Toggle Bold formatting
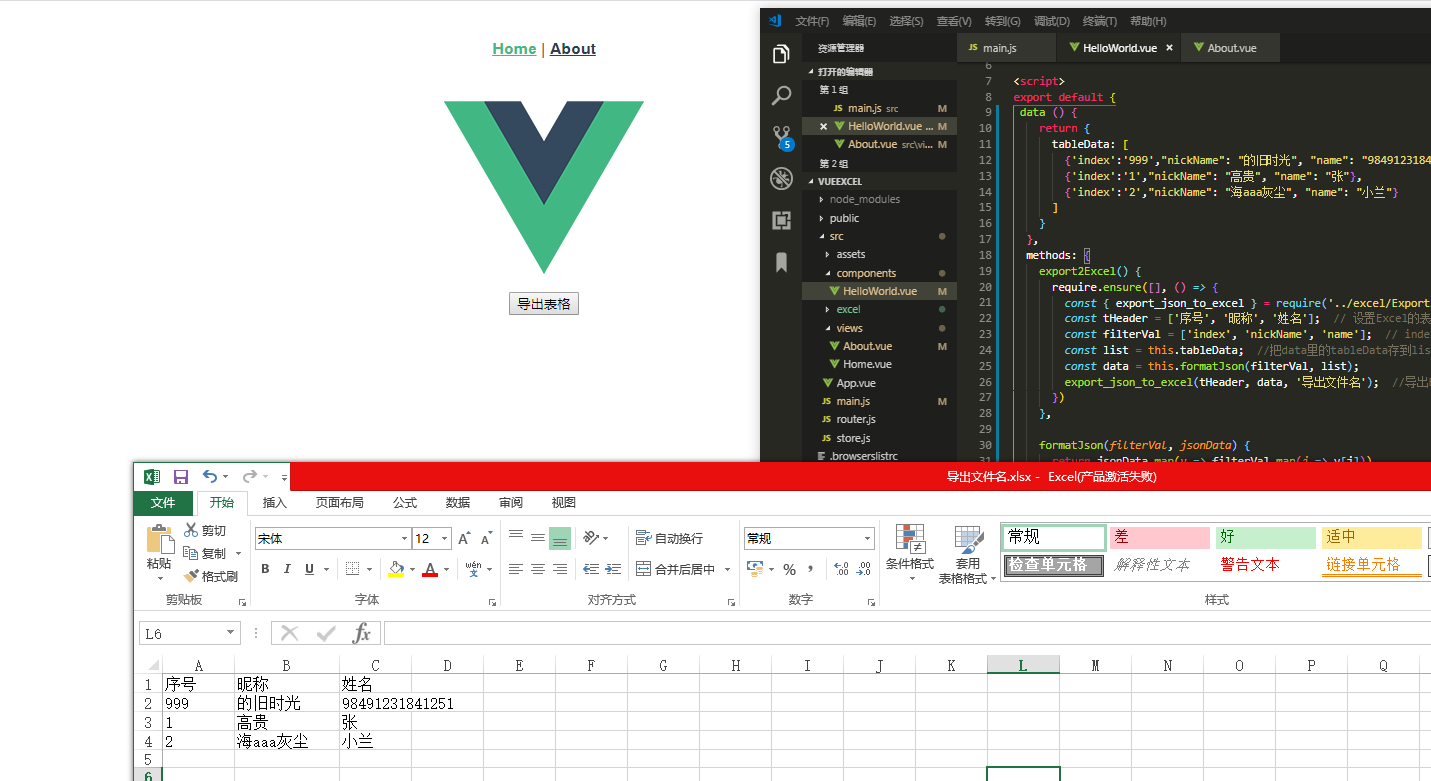This screenshot has height=781, width=1431. (265, 569)
